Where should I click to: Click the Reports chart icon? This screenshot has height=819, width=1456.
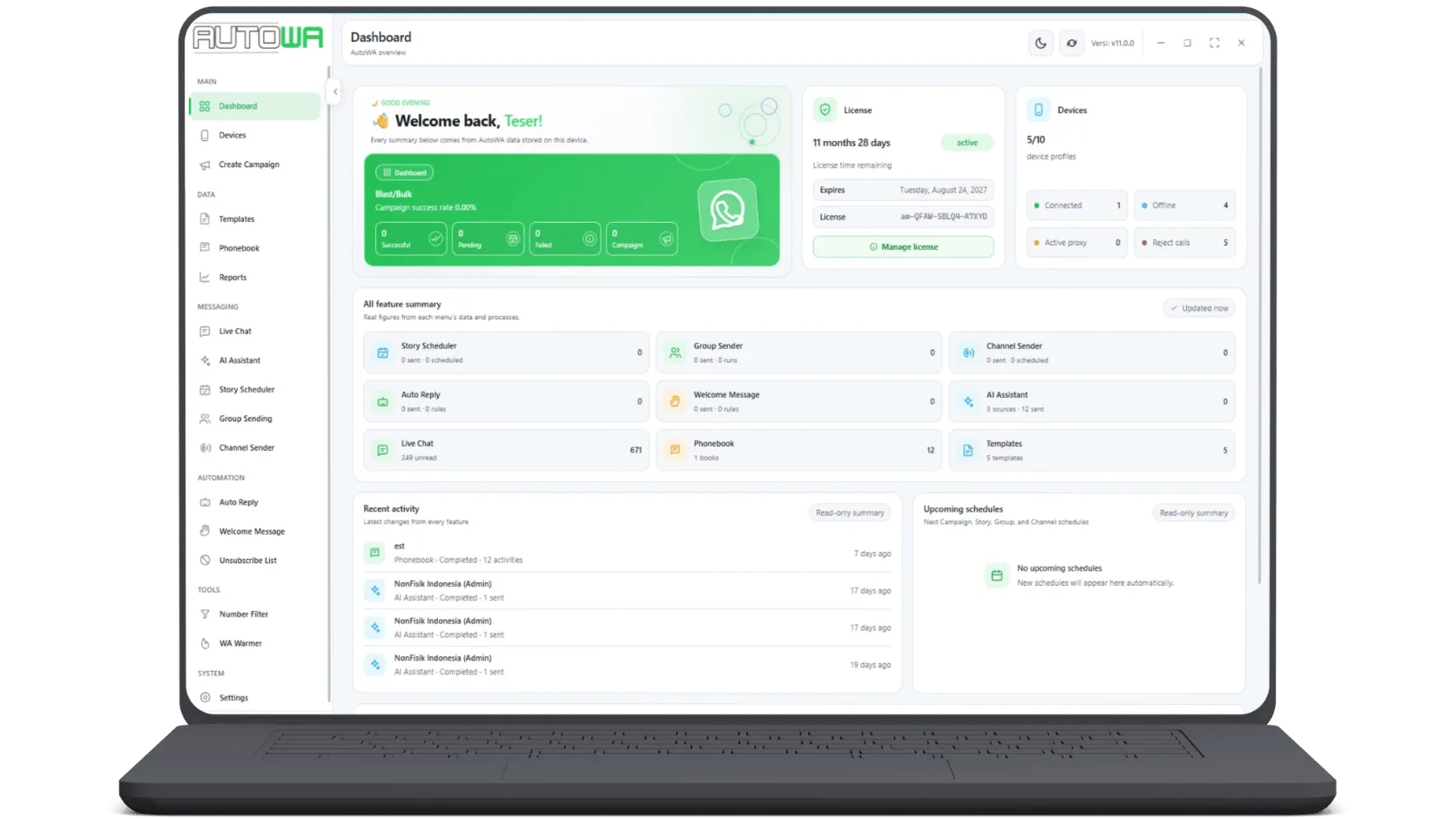point(205,278)
